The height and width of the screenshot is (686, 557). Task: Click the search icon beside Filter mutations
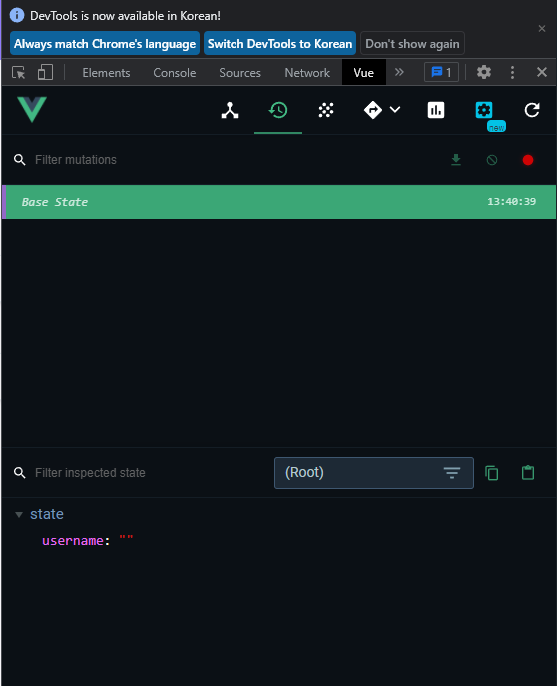(x=19, y=160)
